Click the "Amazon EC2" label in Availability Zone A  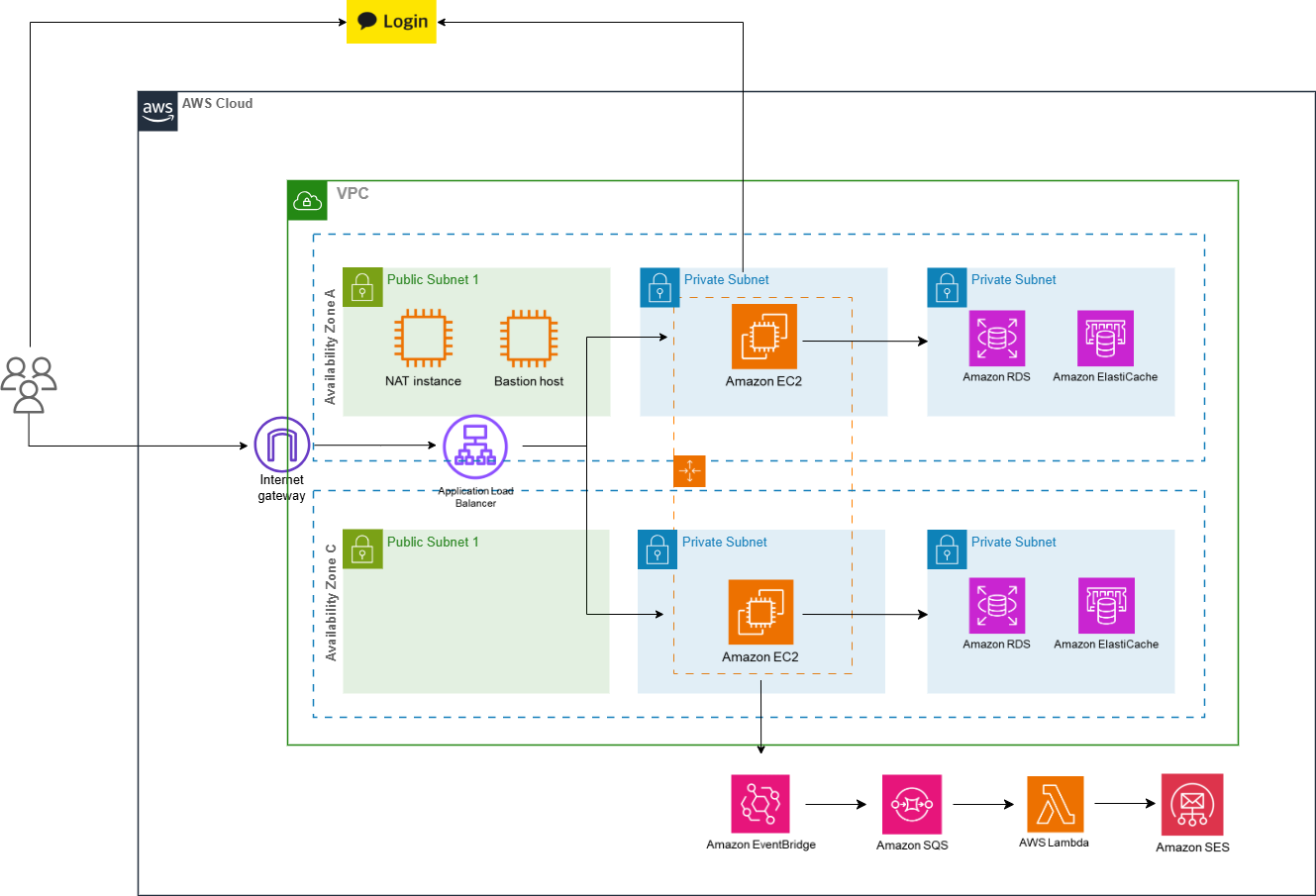(763, 381)
